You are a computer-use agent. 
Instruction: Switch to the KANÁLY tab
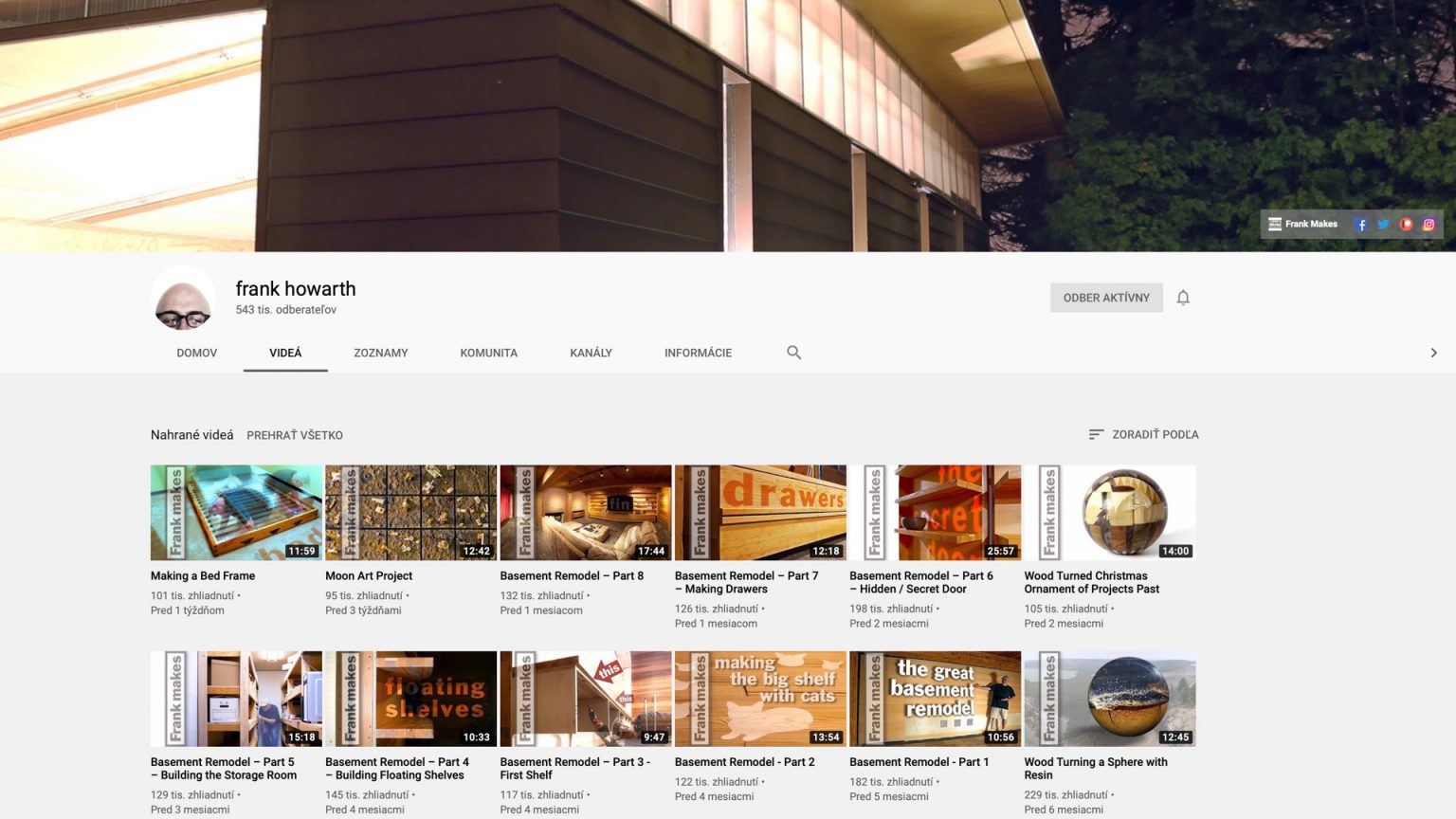click(591, 353)
